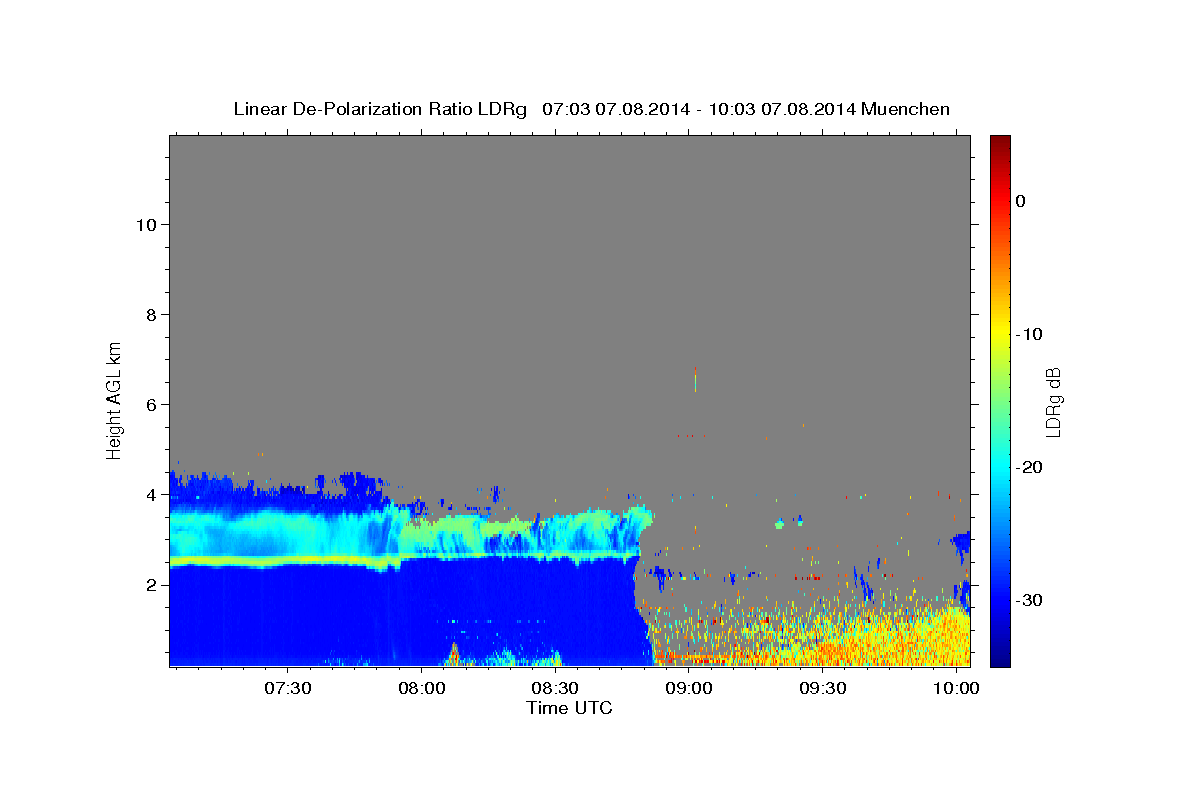Click the yellow section of the colorbar
This screenshot has height=800, width=1200.
(1000, 330)
